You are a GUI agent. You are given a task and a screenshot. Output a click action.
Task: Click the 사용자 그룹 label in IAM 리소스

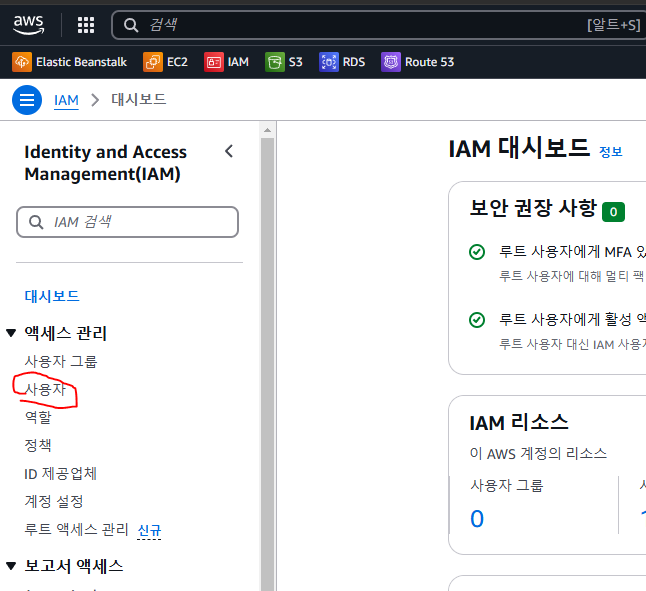507,486
